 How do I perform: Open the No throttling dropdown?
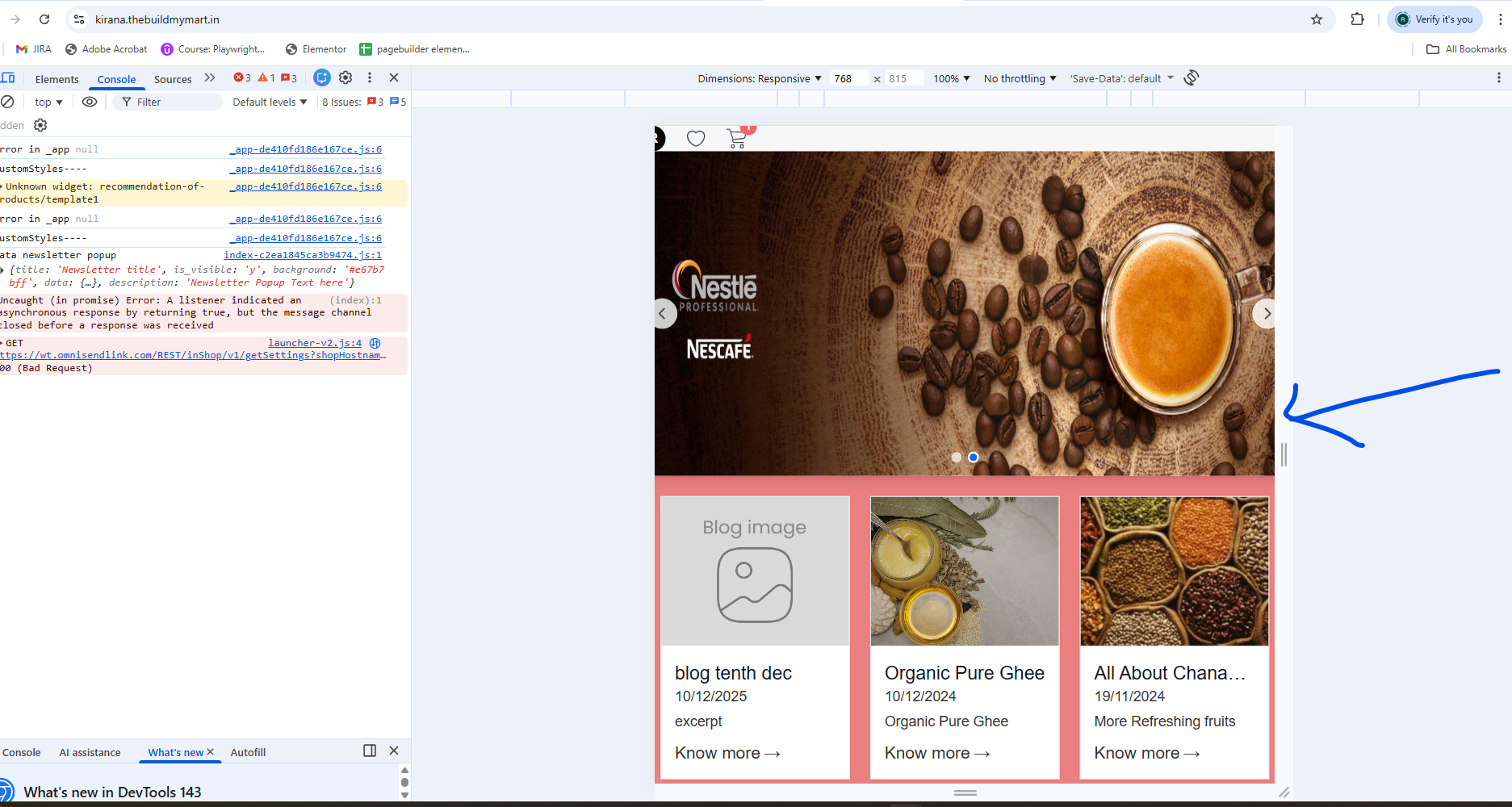(x=1020, y=78)
